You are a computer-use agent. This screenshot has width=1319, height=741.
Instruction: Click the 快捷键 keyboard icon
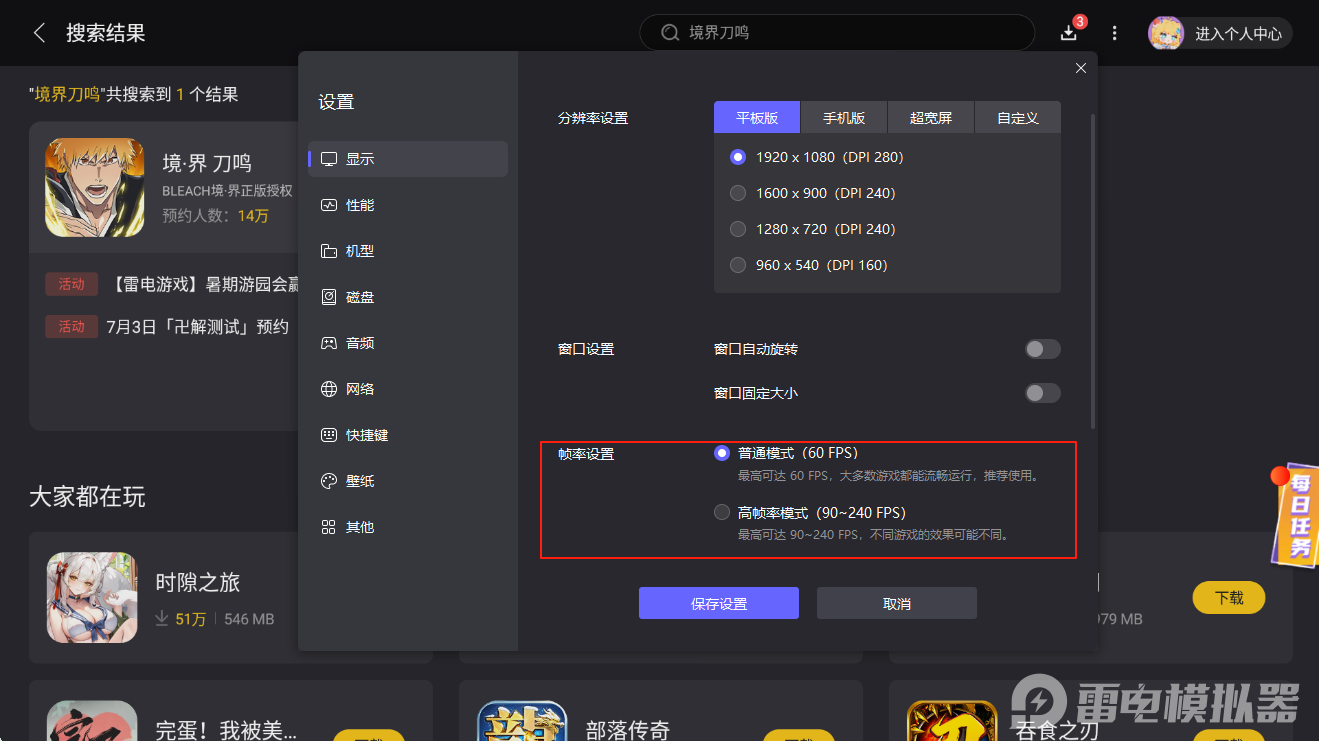click(x=329, y=435)
